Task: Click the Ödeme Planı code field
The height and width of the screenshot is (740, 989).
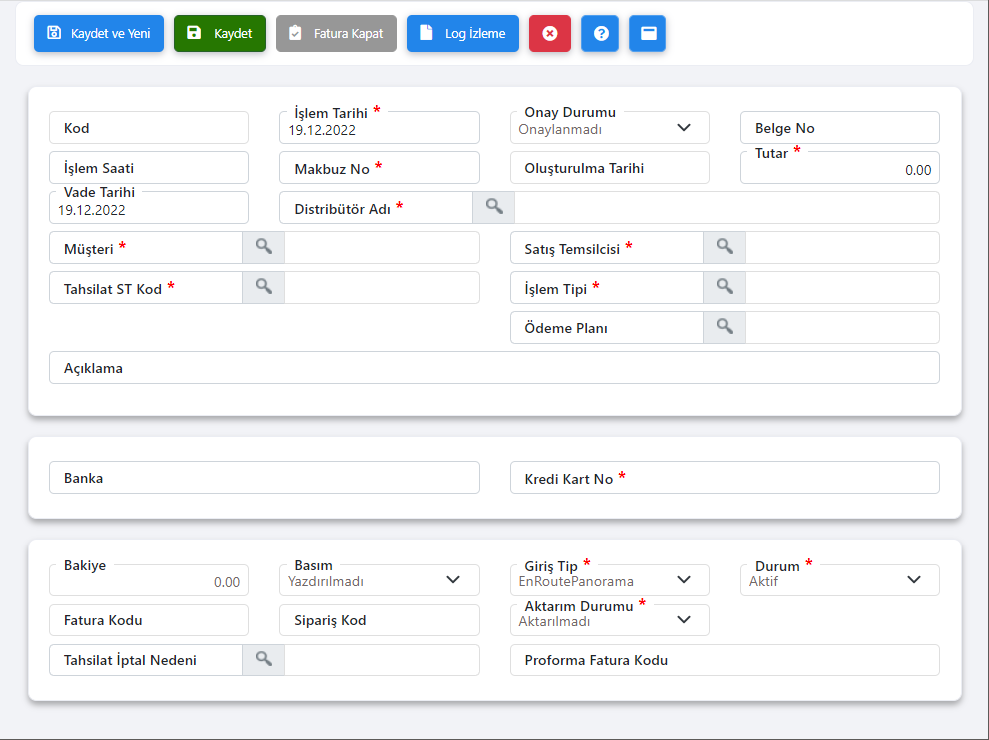Action: pyautogui.click(x=607, y=327)
